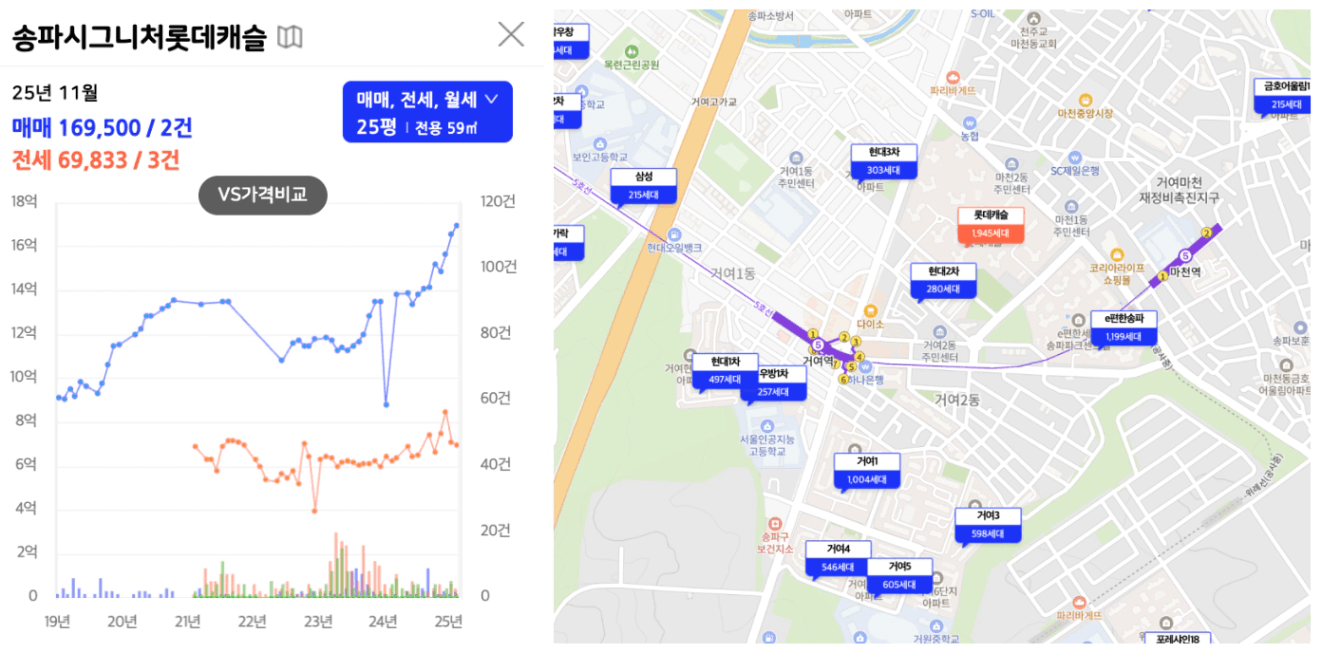This screenshot has width=1322, height=653.
Task: Click the latest blue 매매 price point
Action: (457, 225)
